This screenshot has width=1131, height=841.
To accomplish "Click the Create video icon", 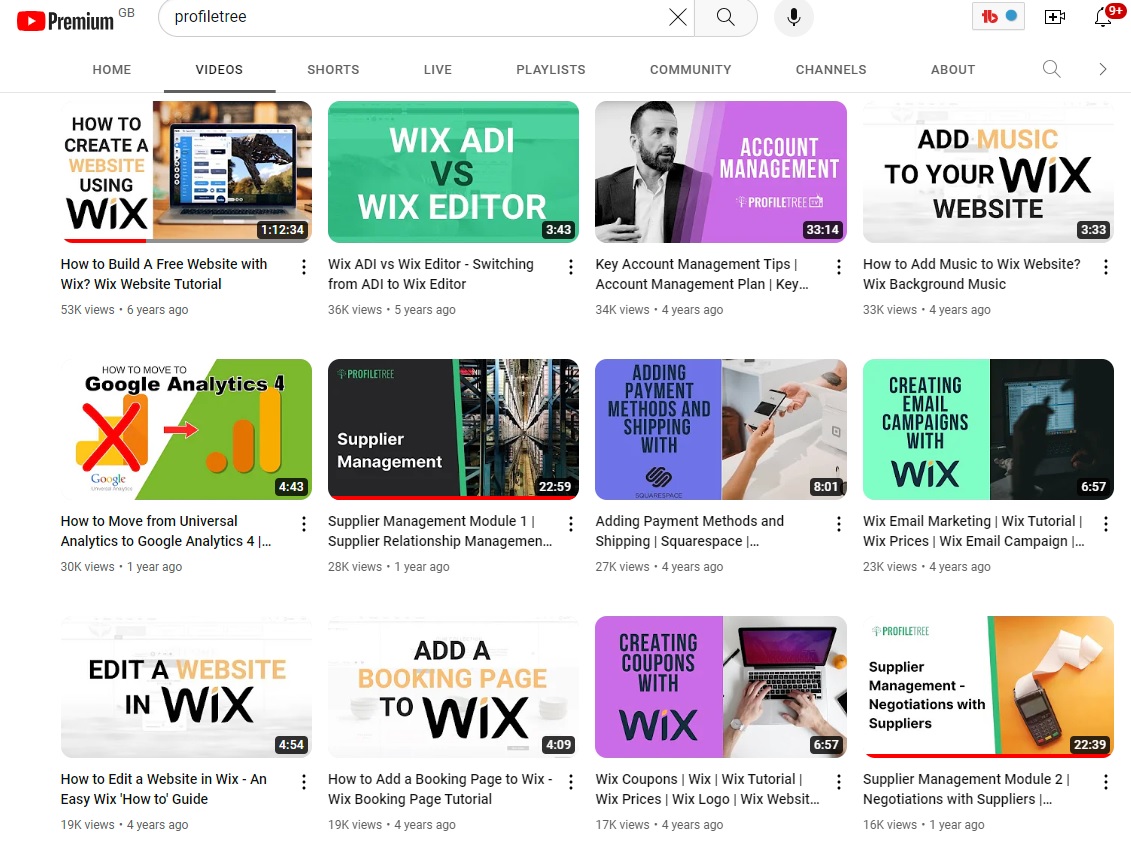I will pos(1055,17).
